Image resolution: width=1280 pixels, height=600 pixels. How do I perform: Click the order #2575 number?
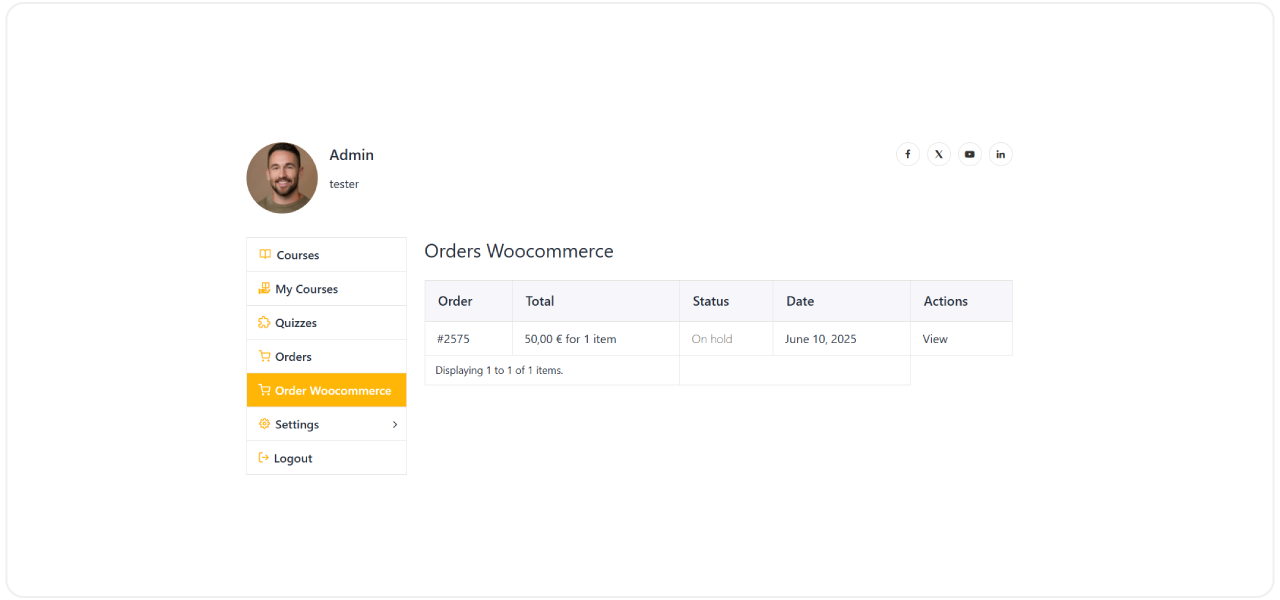[x=453, y=339]
